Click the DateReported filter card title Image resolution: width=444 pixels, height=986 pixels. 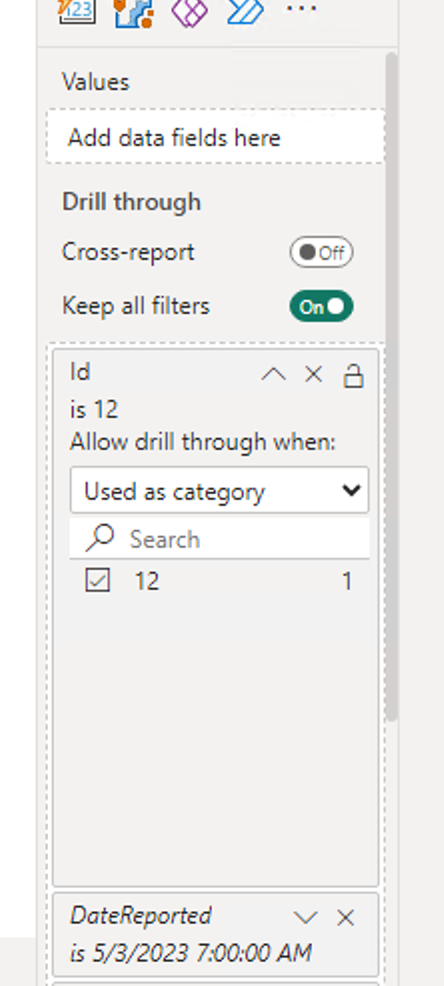(x=141, y=916)
